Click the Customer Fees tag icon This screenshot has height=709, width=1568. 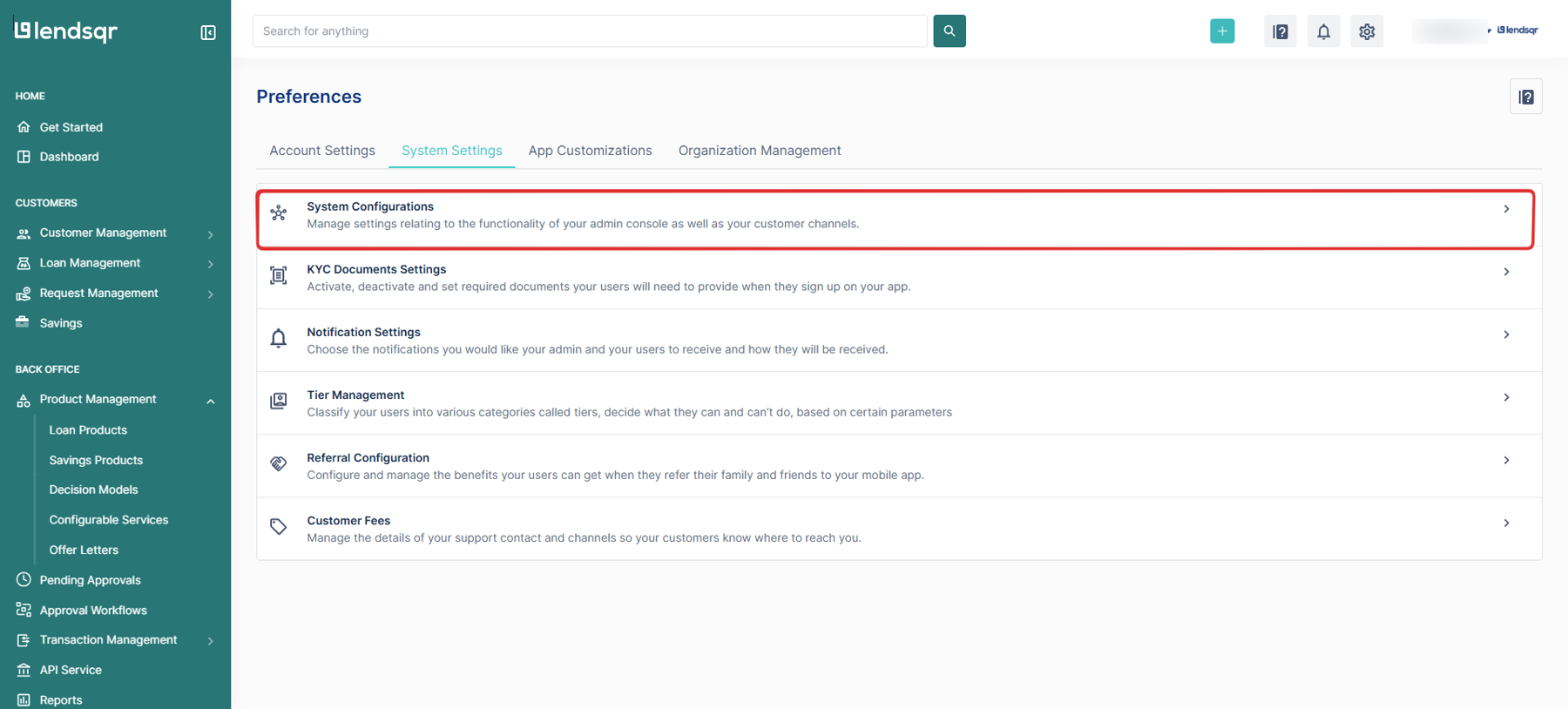click(x=279, y=526)
